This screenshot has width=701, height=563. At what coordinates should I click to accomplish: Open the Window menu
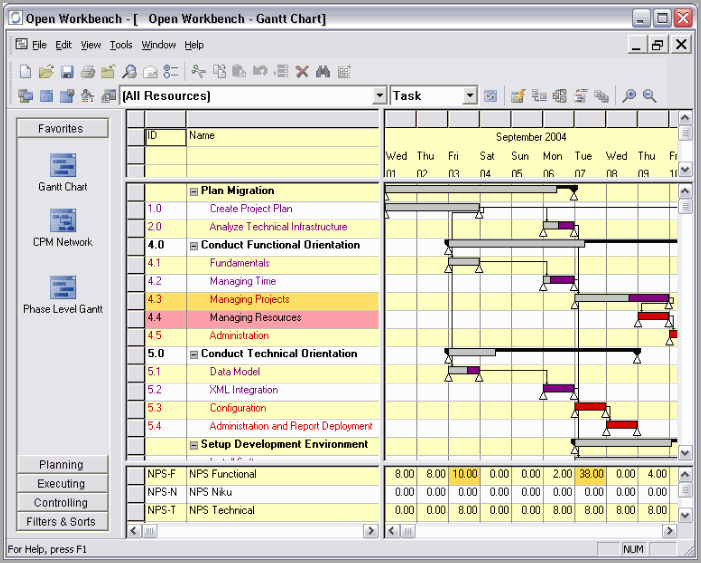[x=159, y=45]
